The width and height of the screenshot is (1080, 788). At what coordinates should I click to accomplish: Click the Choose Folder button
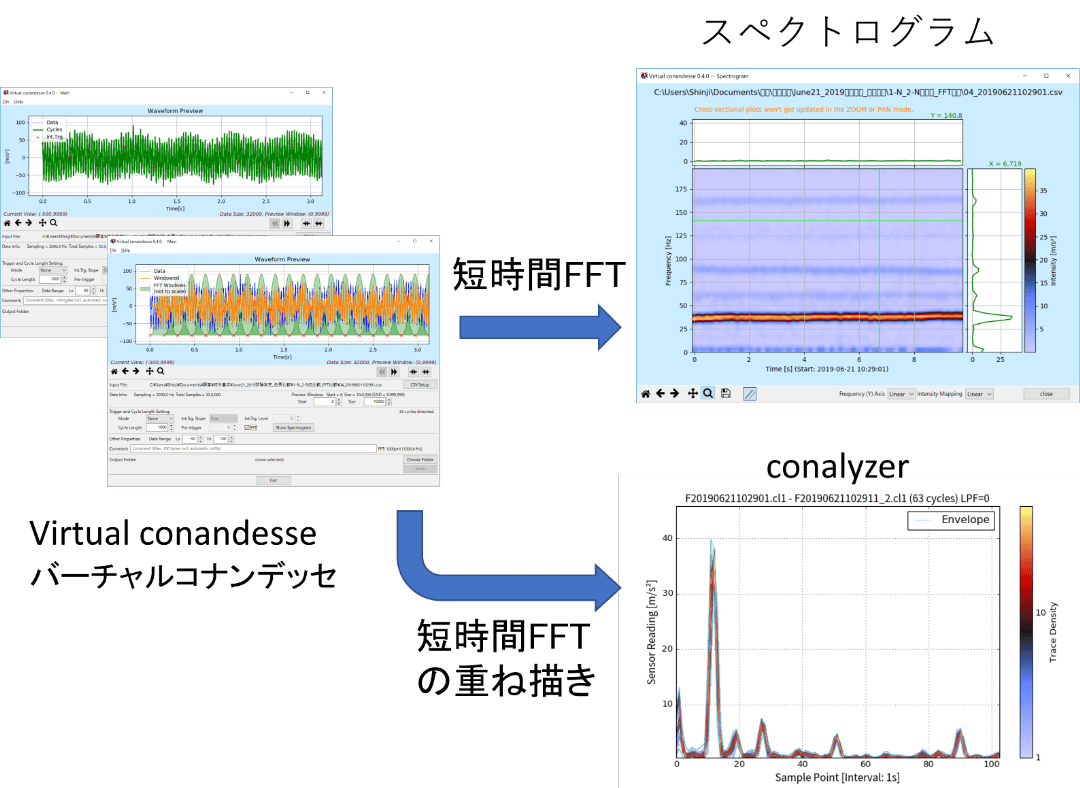[419, 459]
